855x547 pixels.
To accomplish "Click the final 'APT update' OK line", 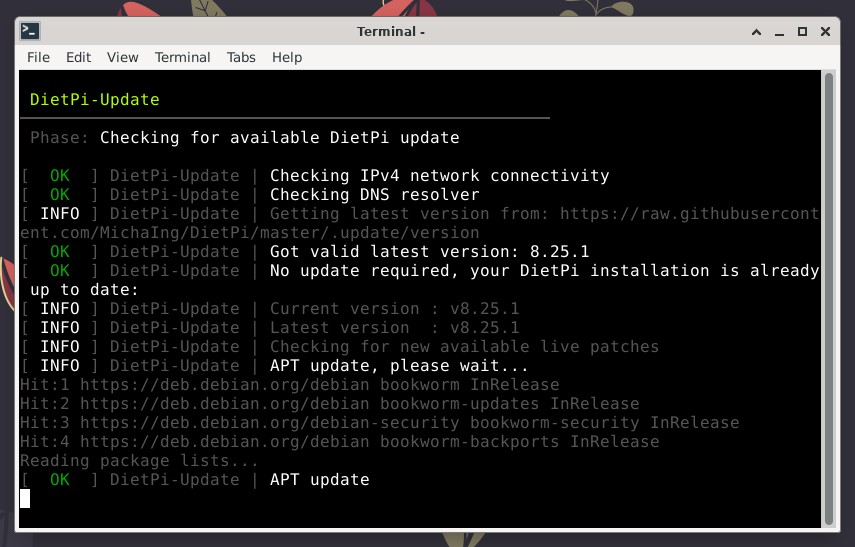I will coord(320,480).
